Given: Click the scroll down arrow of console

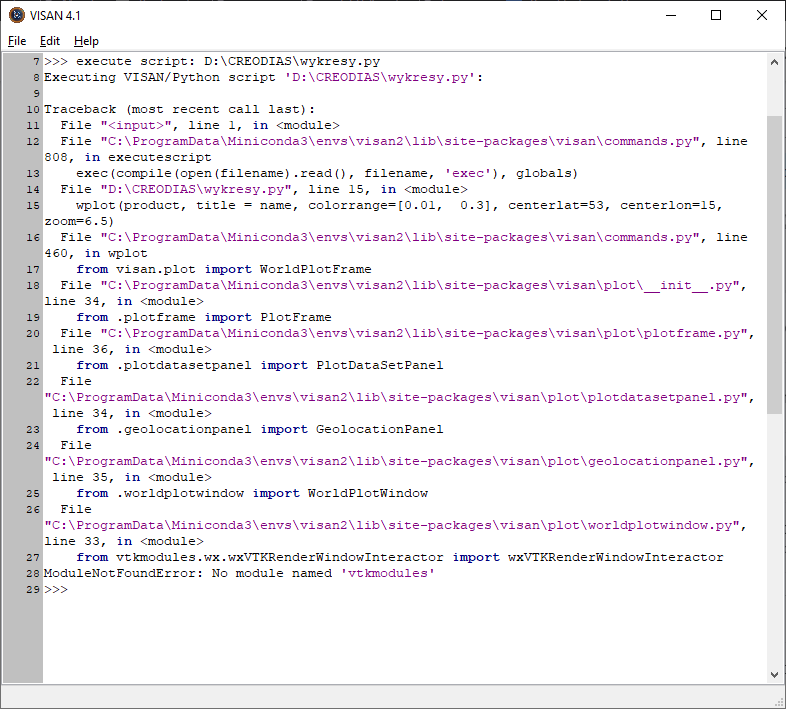Looking at the screenshot, I should coord(774,674).
